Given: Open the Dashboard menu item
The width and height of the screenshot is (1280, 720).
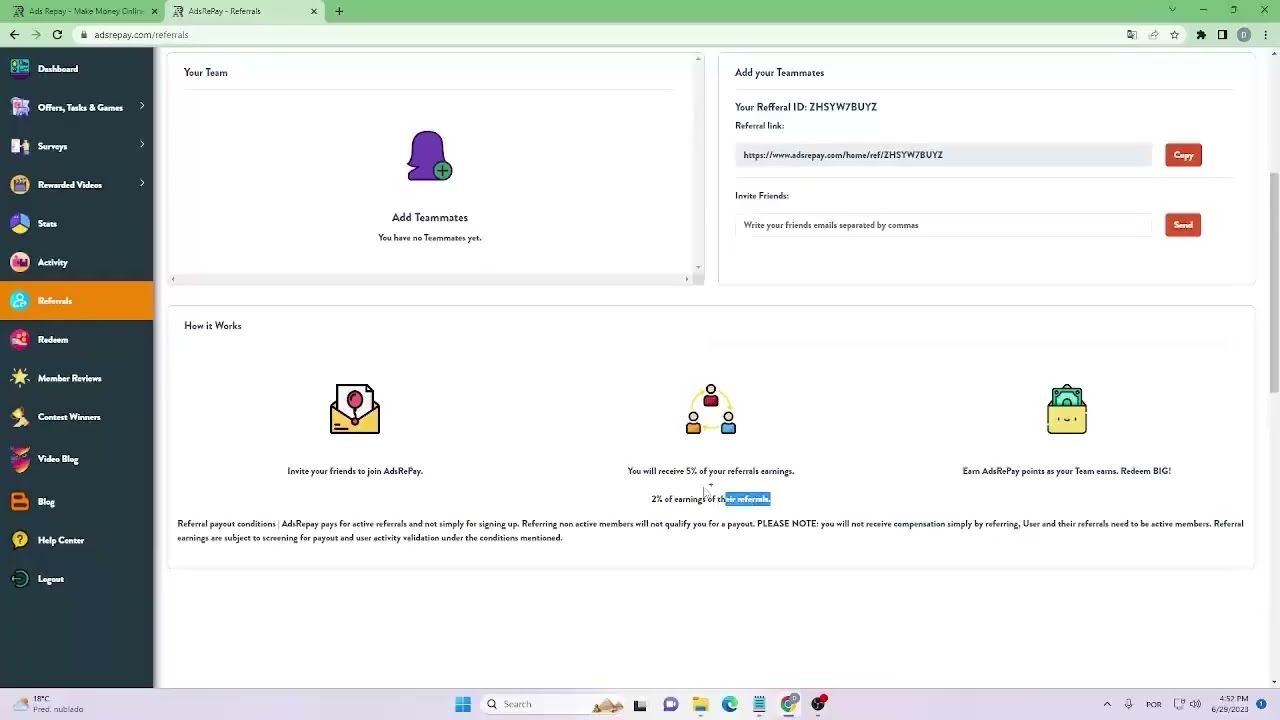Looking at the screenshot, I should [x=58, y=69].
